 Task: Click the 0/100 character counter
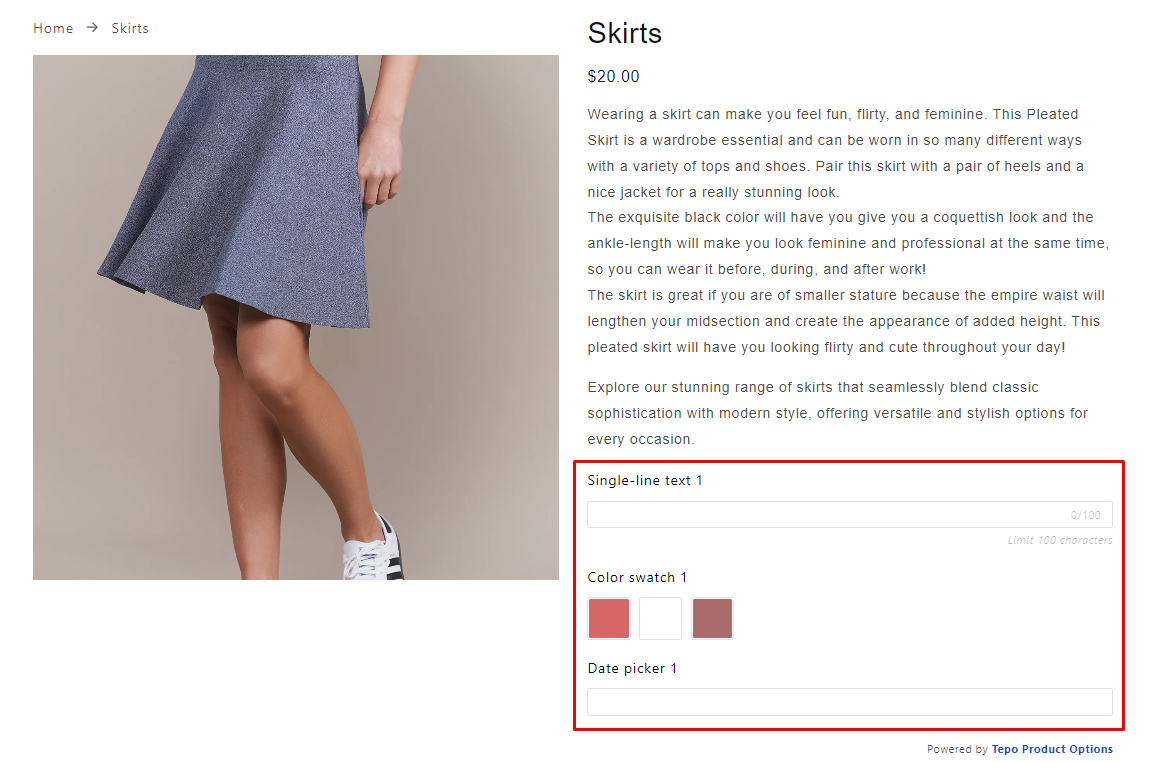[x=1086, y=515]
